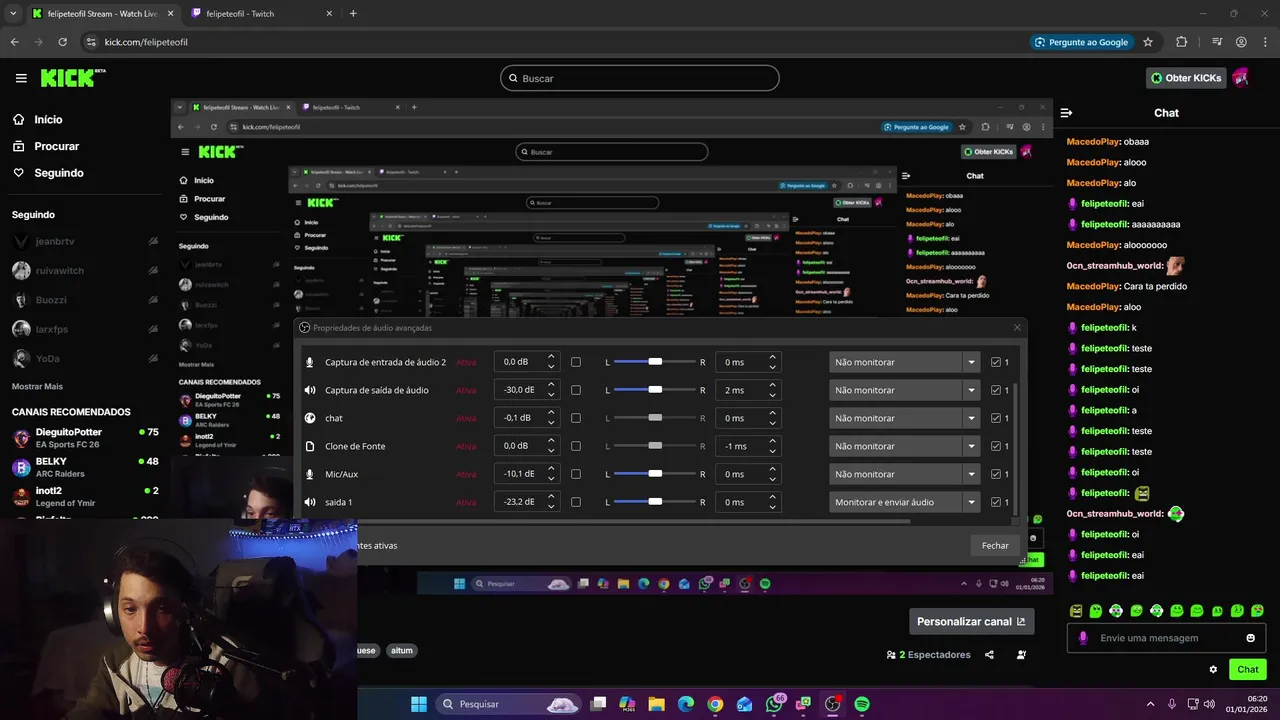Tick the middle checkbox in Clone de Fonte row
1280x720 pixels.
(x=575, y=446)
